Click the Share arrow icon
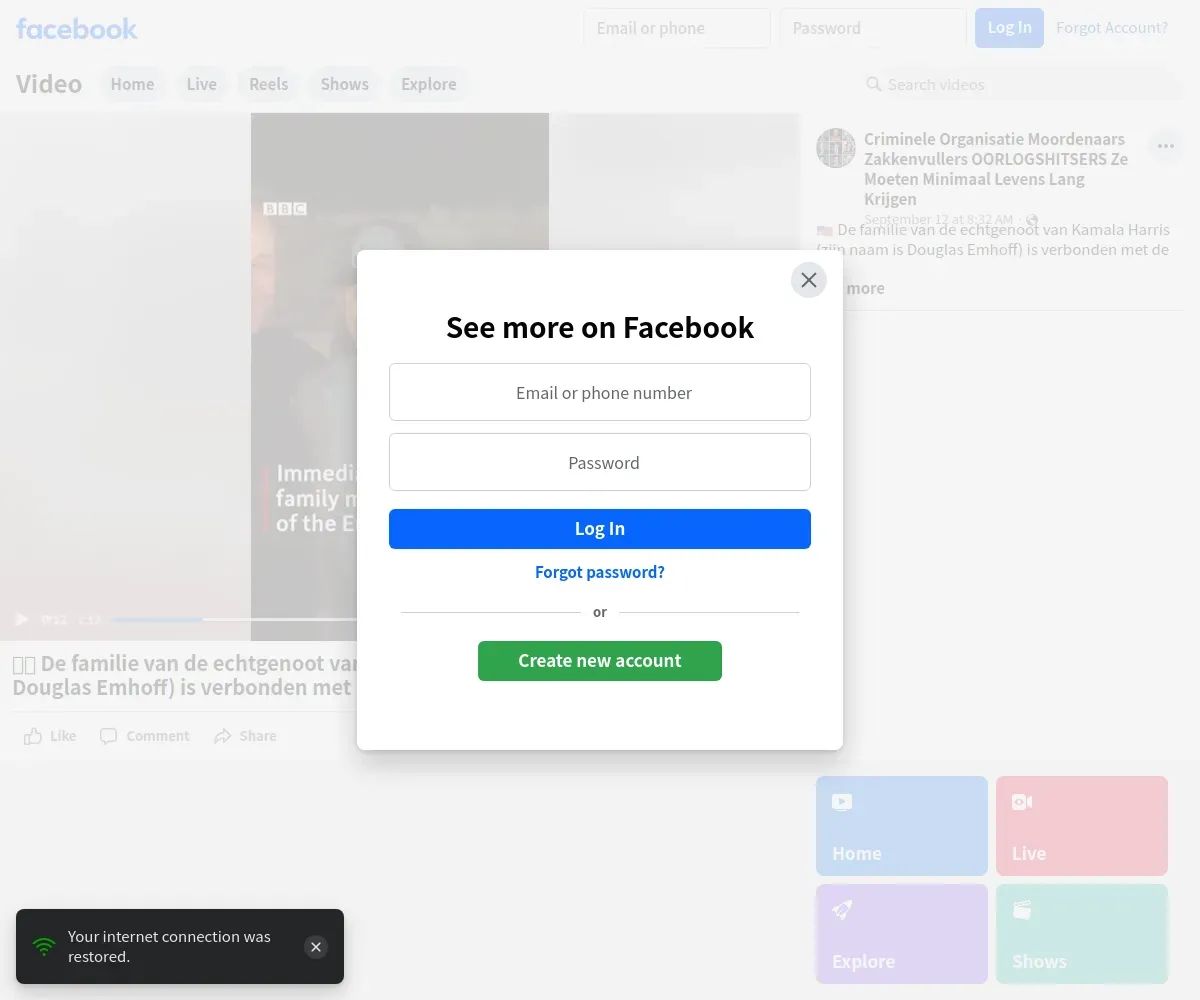Screen dimensions: 1200x1000 pos(222,736)
